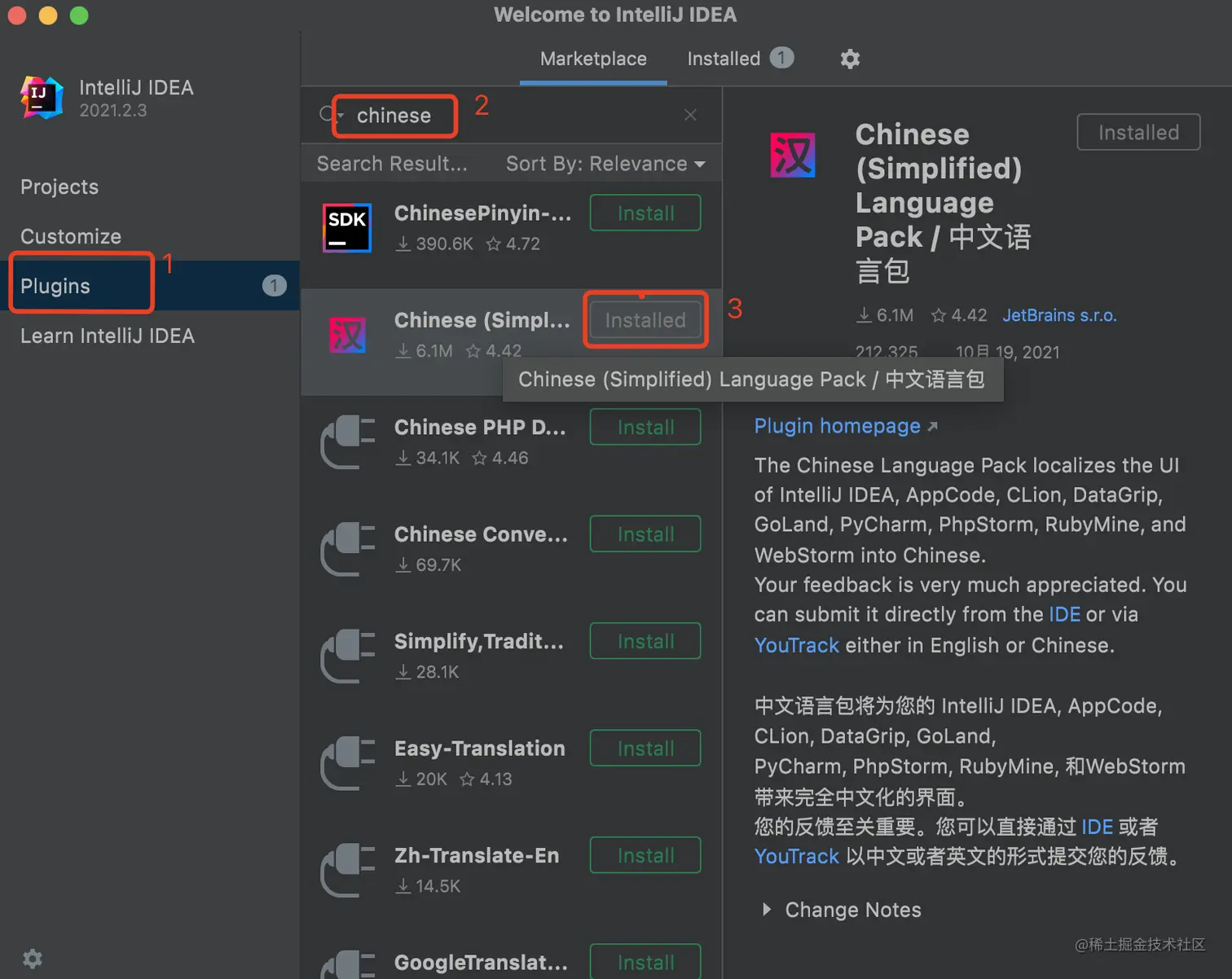
Task: Click the download count icon in plugin details
Action: click(864, 315)
